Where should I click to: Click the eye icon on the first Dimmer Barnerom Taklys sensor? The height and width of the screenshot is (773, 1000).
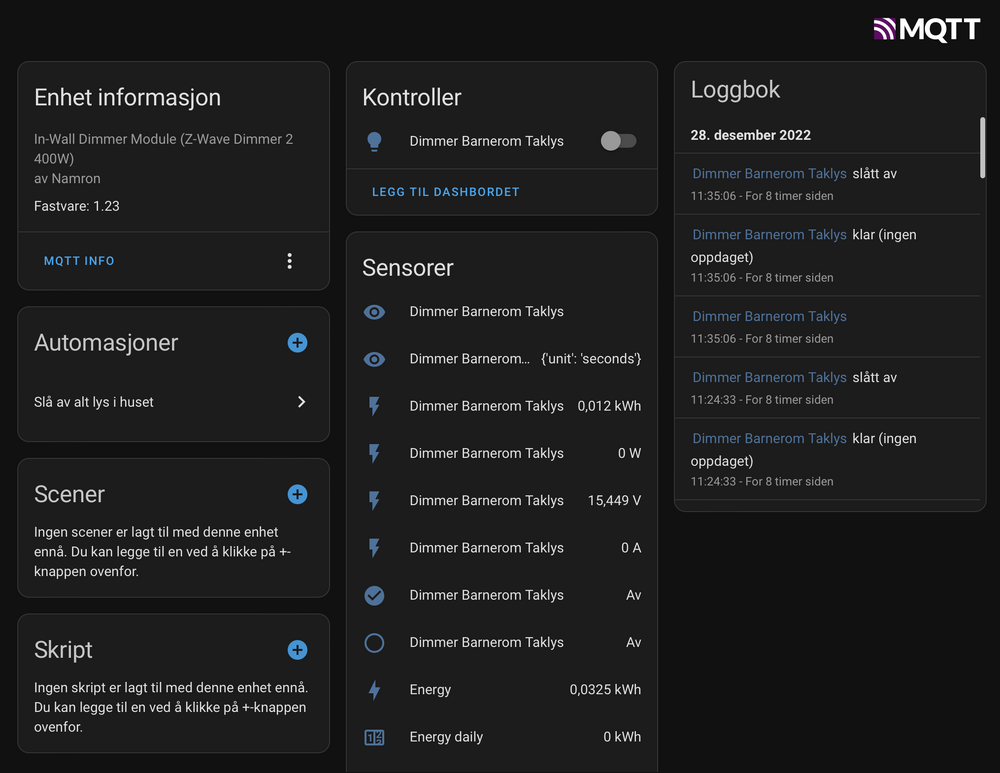pyautogui.click(x=374, y=311)
